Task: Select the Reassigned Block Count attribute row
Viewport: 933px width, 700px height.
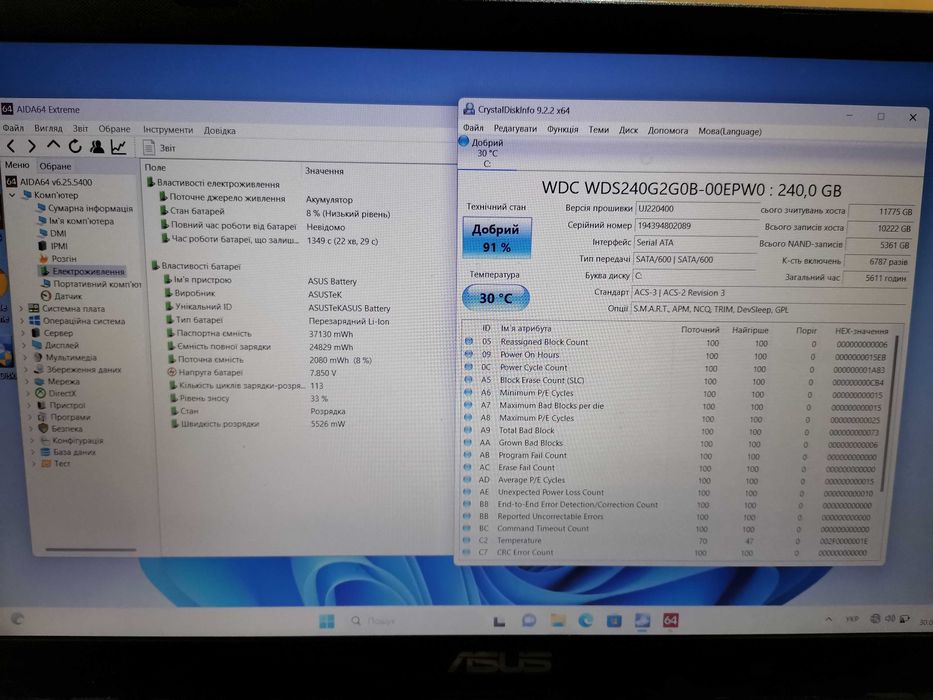Action: [677, 342]
